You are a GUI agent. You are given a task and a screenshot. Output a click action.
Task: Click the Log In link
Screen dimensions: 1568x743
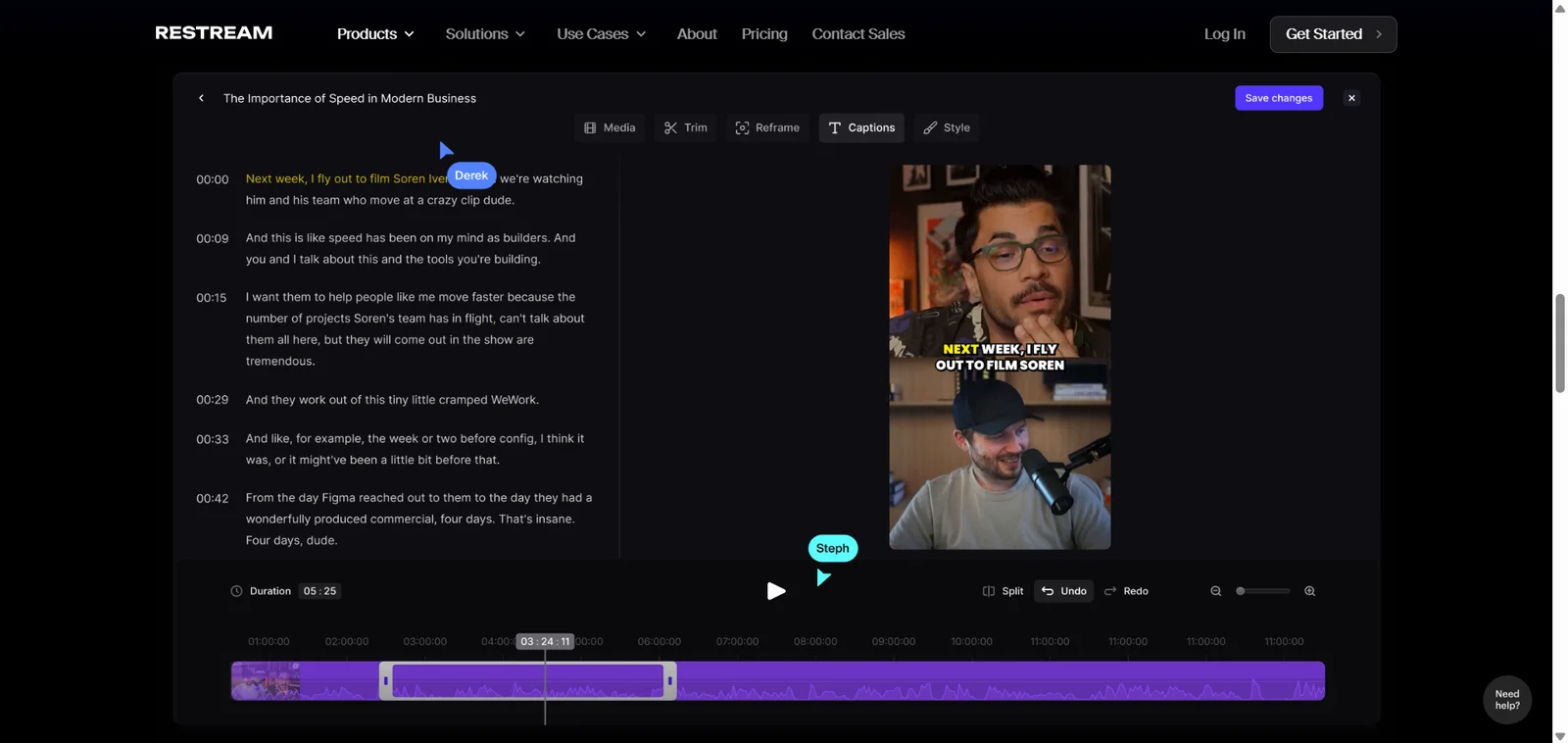pos(1225,34)
